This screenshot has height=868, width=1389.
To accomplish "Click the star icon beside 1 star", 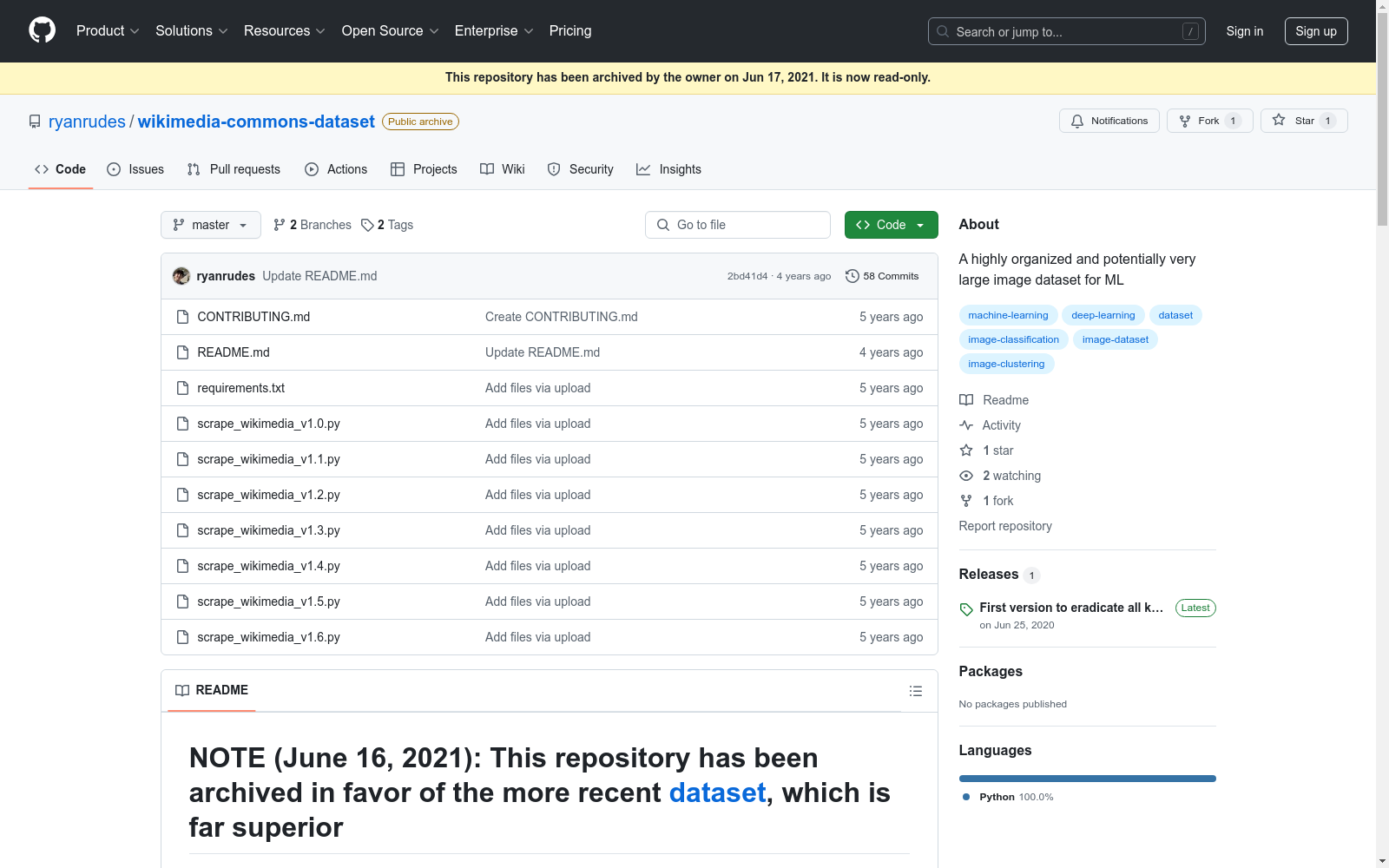I will pyautogui.click(x=966, y=450).
